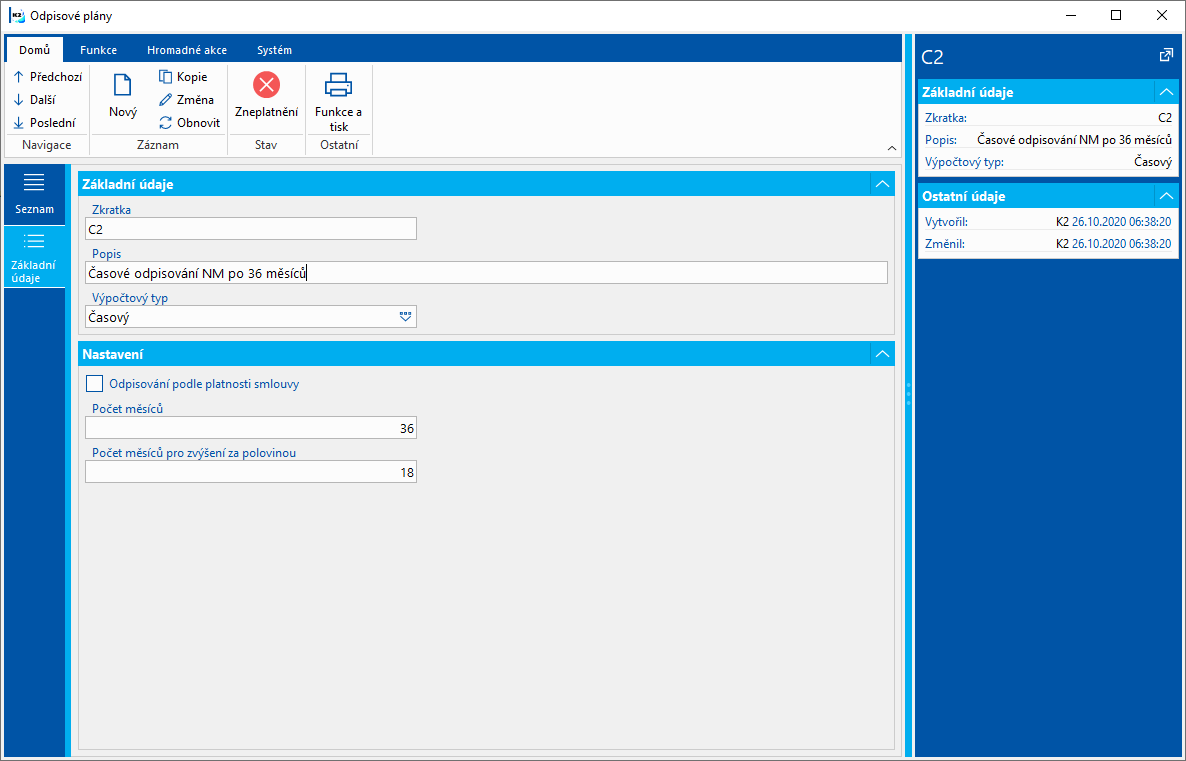
Task: Open Funkce a tisk printer menu
Action: click(x=338, y=102)
